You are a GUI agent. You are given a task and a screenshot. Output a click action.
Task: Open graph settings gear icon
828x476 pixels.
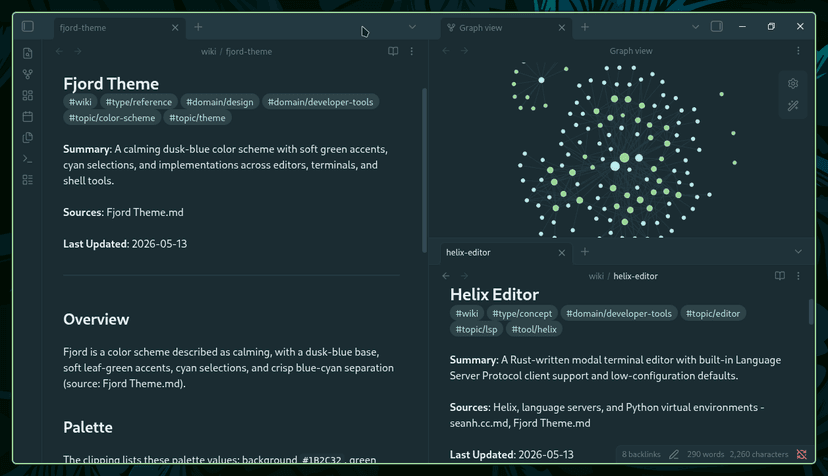click(793, 83)
